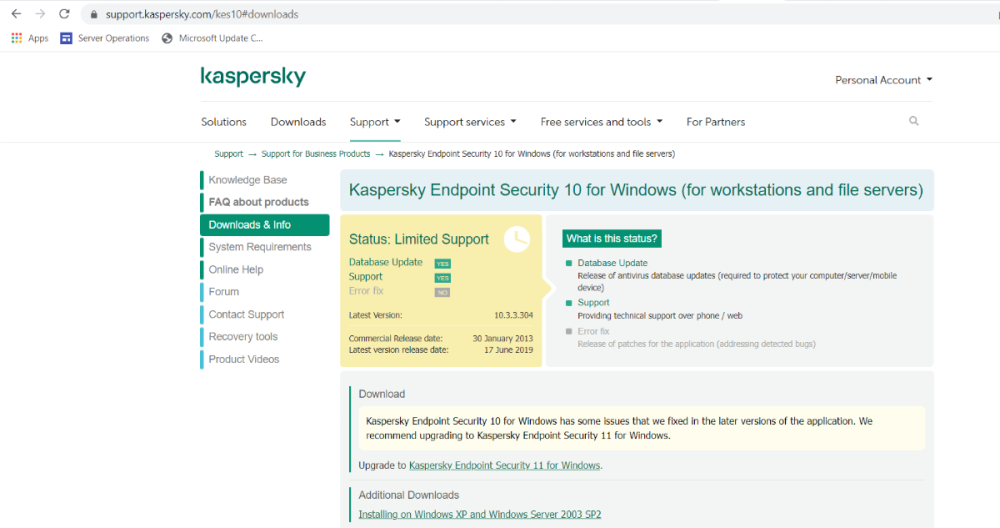1000x528 pixels.
Task: Open Product Videos in the sidebar
Action: (x=244, y=359)
